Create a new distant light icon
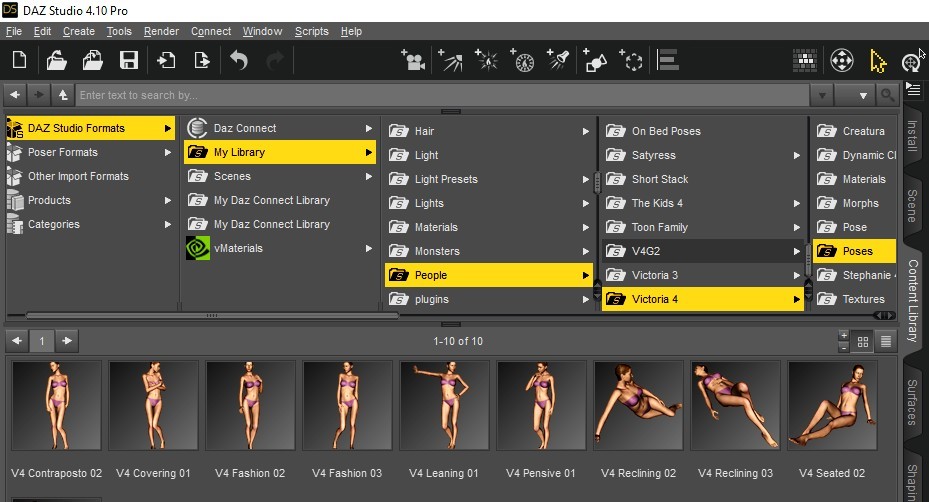 (450, 60)
